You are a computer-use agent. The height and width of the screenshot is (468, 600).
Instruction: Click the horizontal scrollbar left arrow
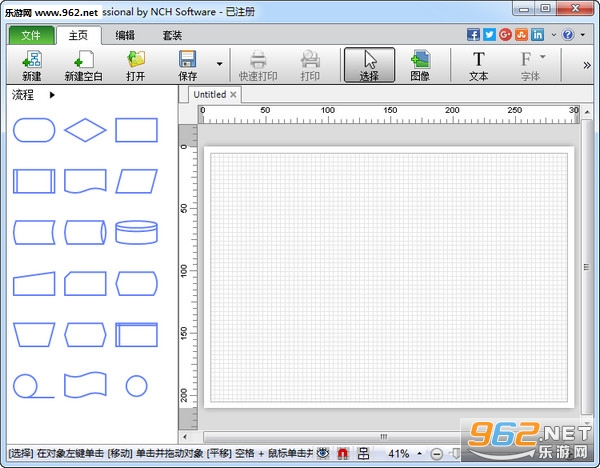(185, 437)
